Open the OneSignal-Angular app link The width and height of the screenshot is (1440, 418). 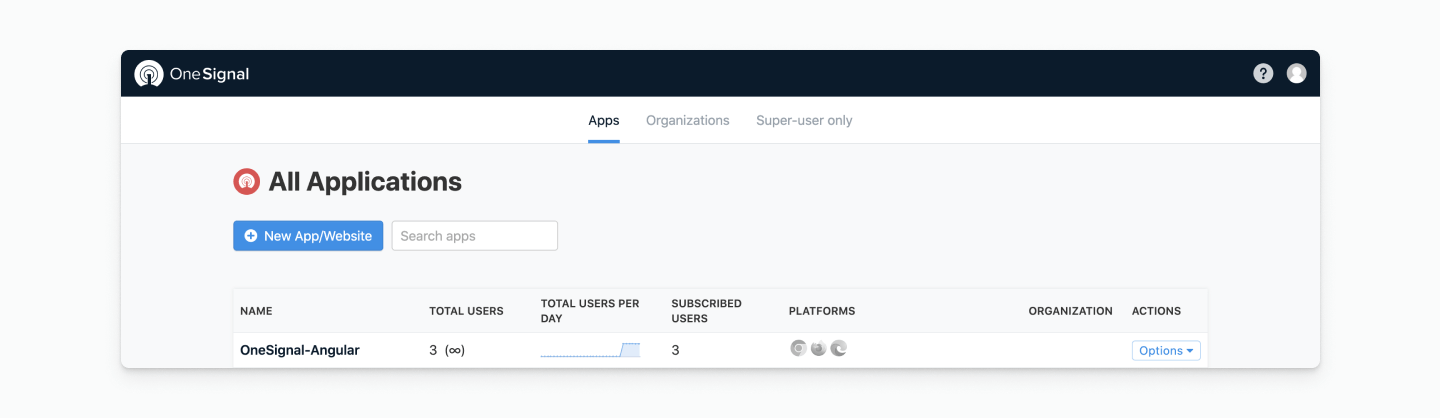tap(300, 350)
